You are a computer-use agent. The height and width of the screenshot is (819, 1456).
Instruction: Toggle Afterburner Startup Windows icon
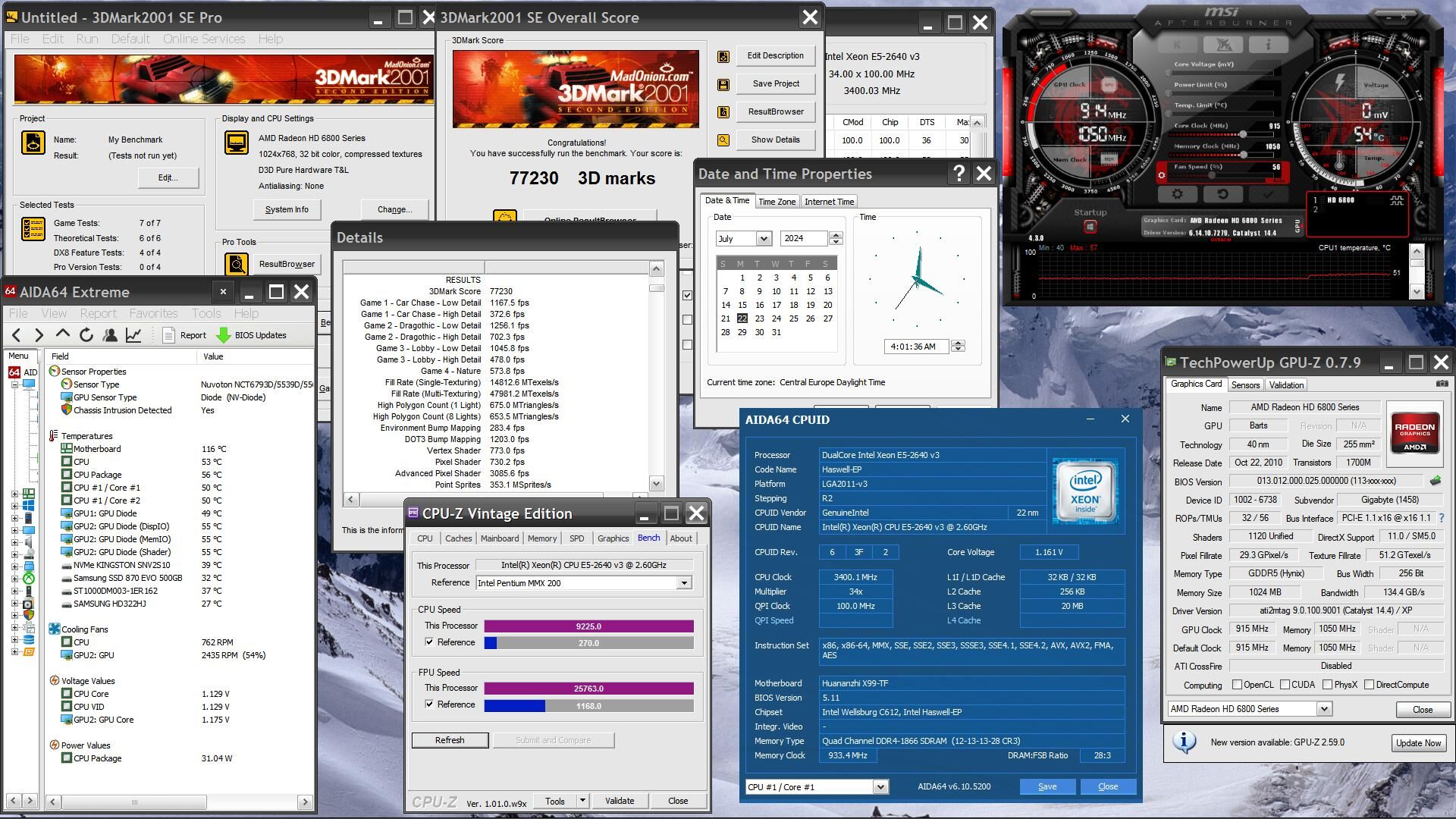(1090, 226)
